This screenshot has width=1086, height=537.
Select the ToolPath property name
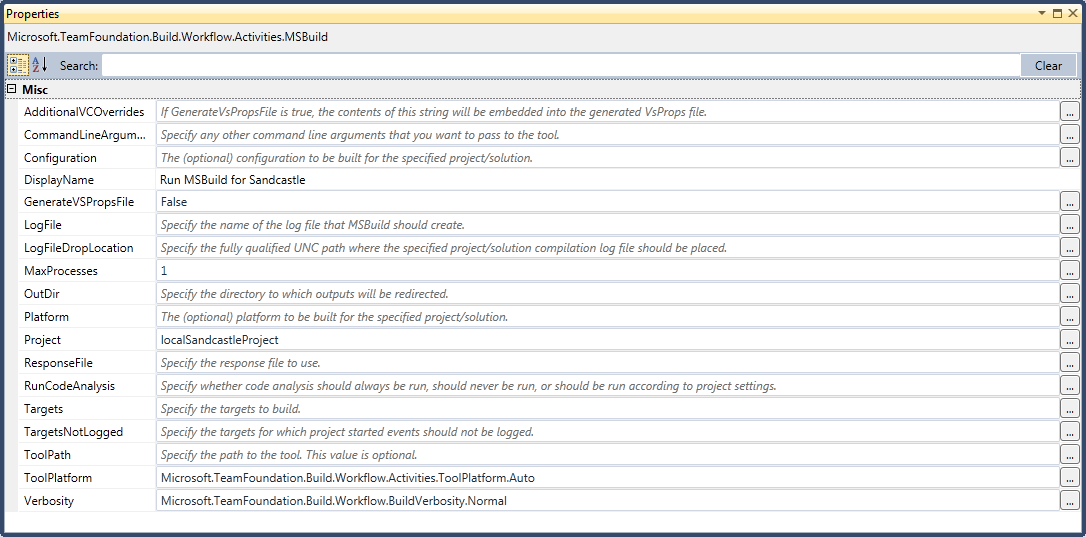click(x=47, y=455)
